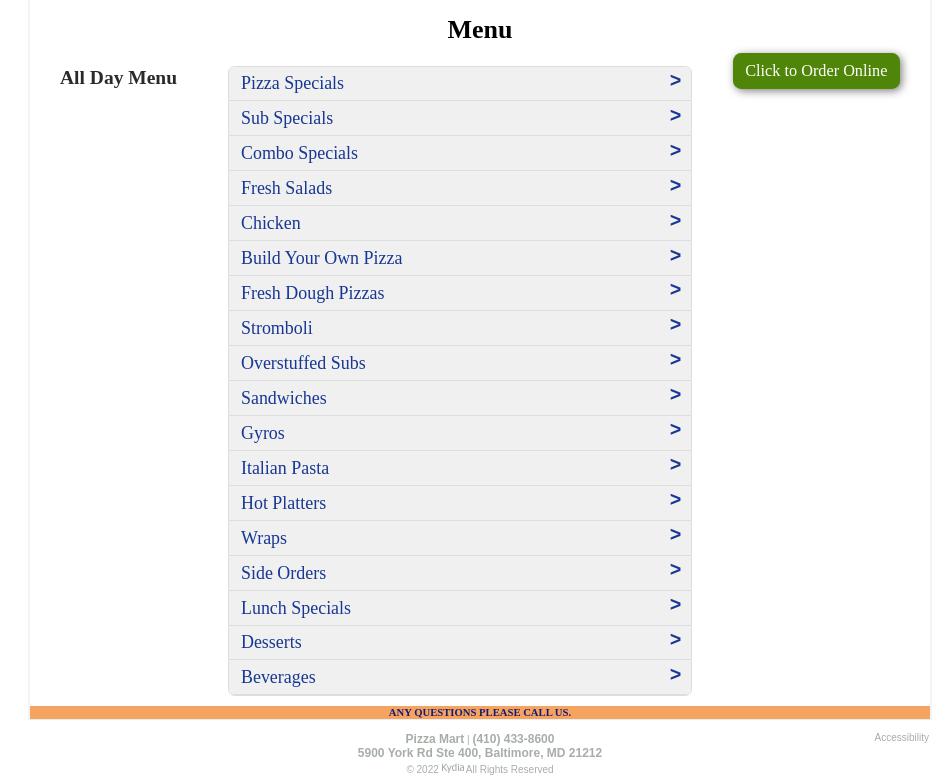Viewport: 945px width, 782px height.
Task: Open the Combo Specials category
Action: click(x=299, y=153)
